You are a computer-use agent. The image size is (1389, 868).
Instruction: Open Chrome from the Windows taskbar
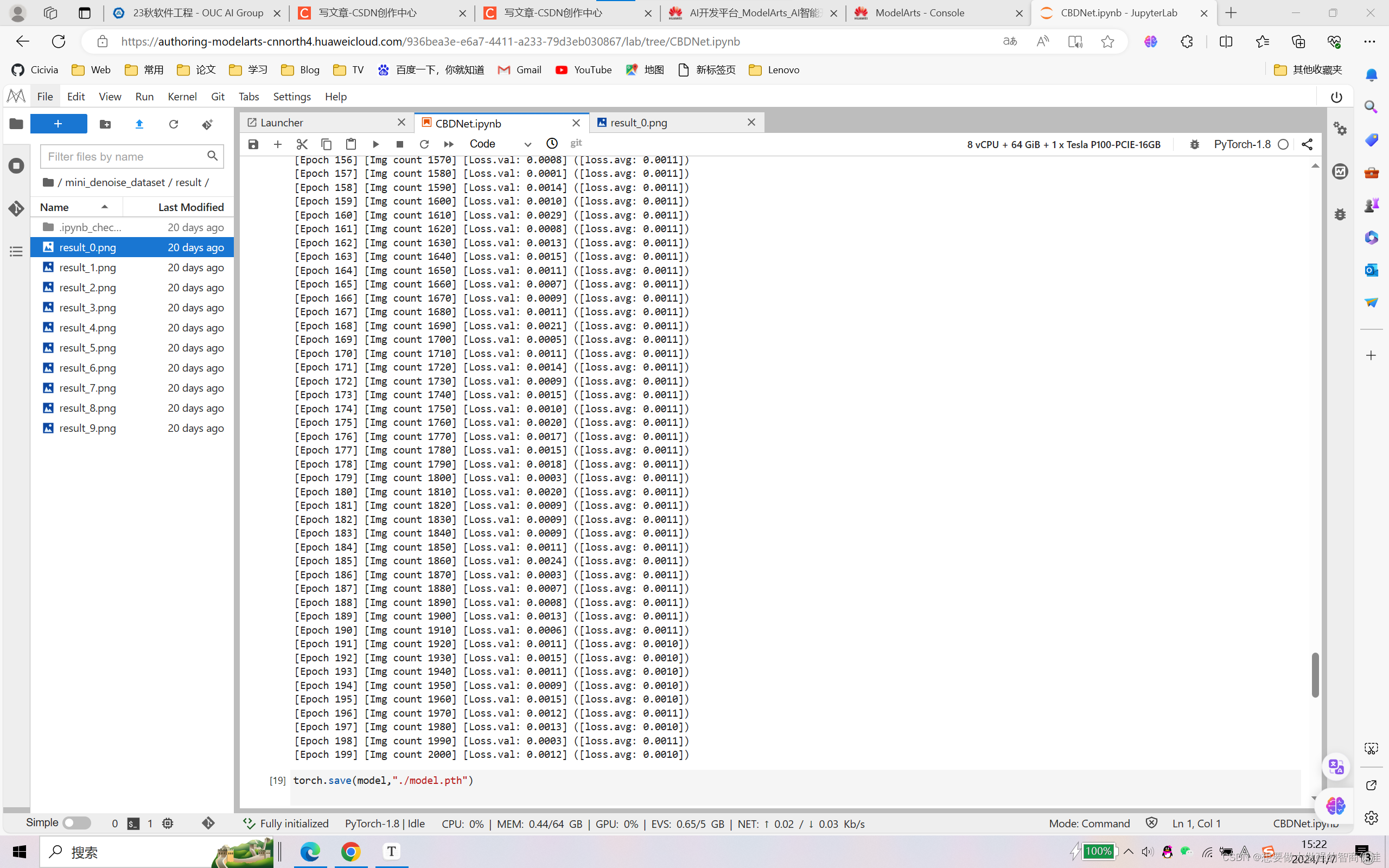point(351,851)
